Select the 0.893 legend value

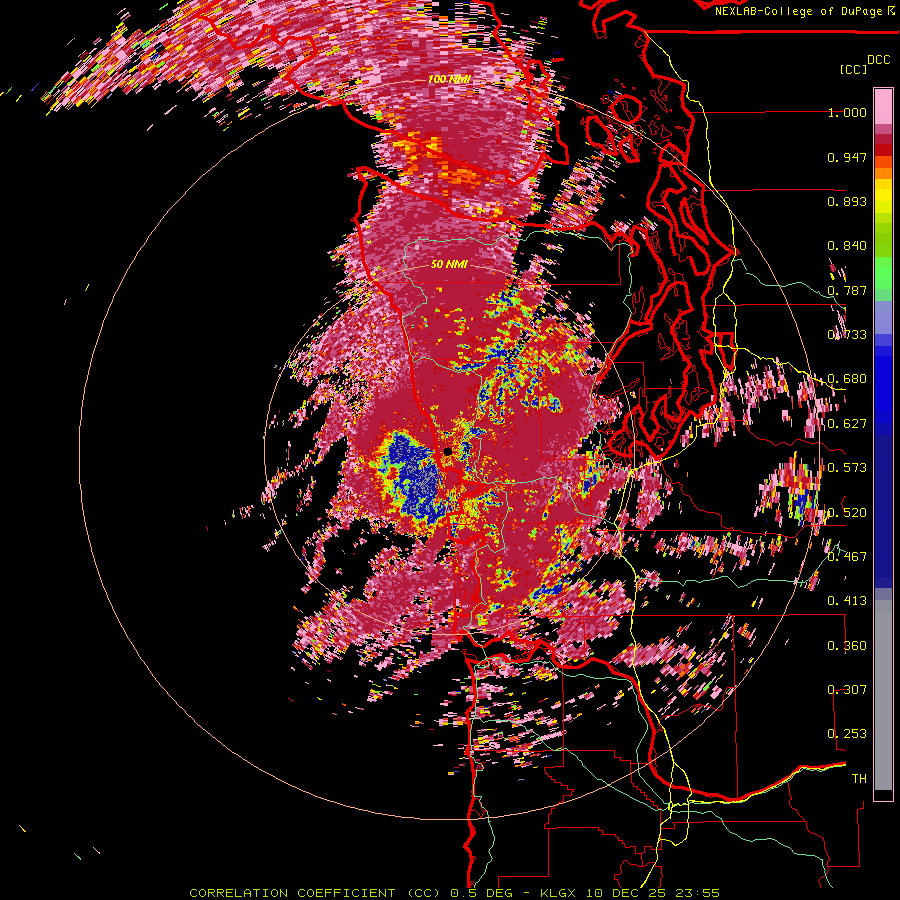pos(847,201)
